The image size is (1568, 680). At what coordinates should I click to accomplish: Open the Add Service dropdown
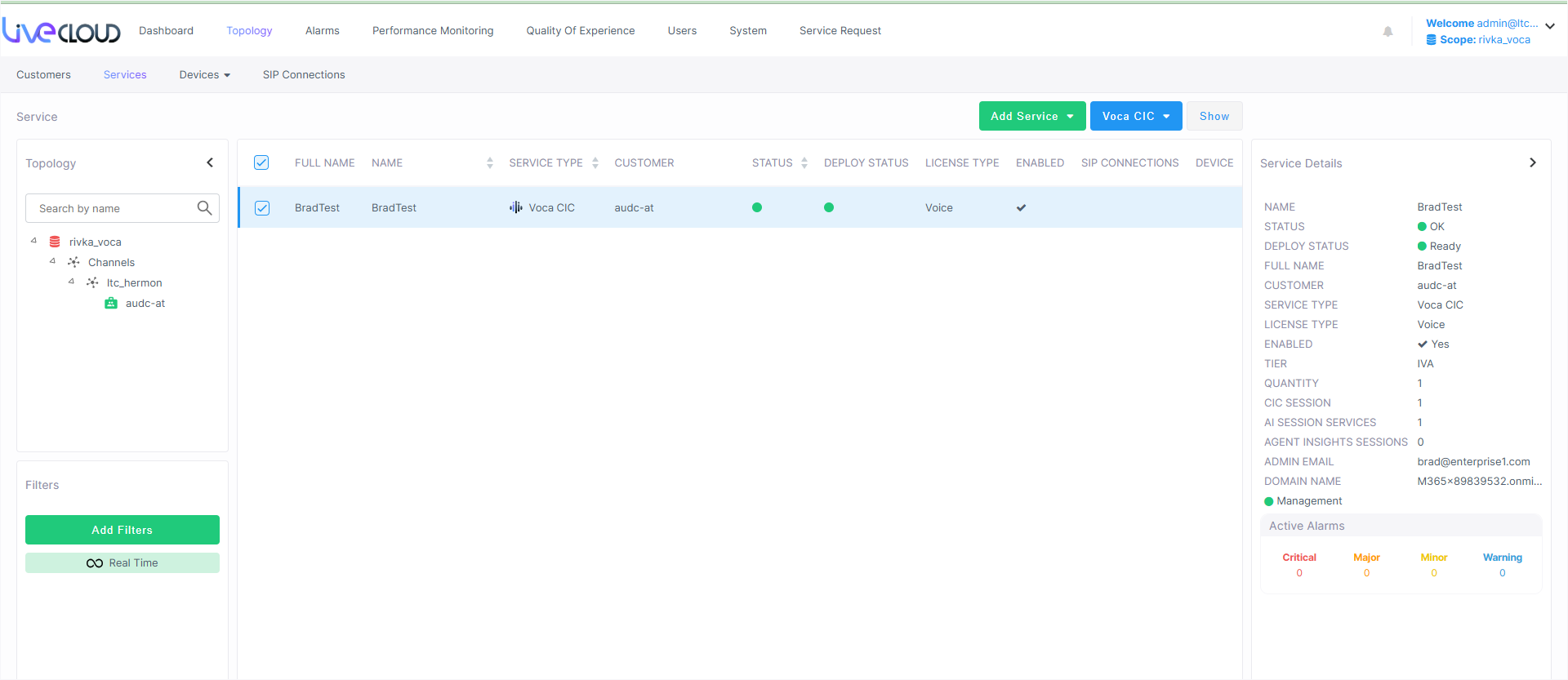pyautogui.click(x=1031, y=116)
